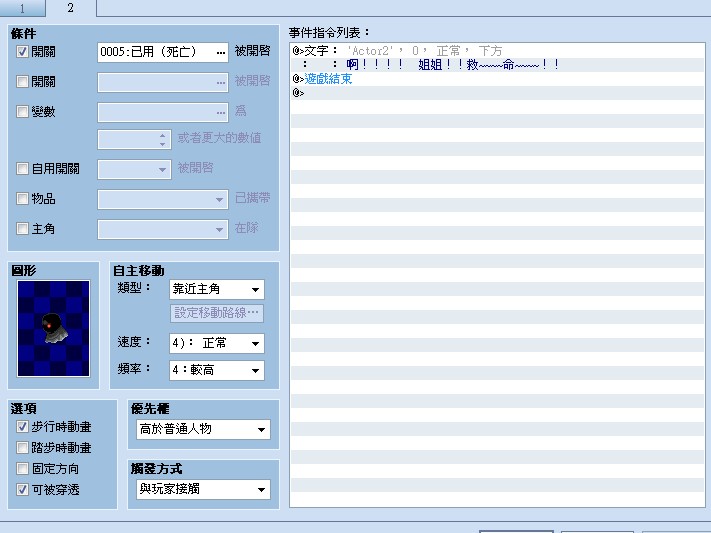Image resolution: width=711 pixels, height=533 pixels.
Task: Enable 固定方向 option
Action: click(22, 469)
